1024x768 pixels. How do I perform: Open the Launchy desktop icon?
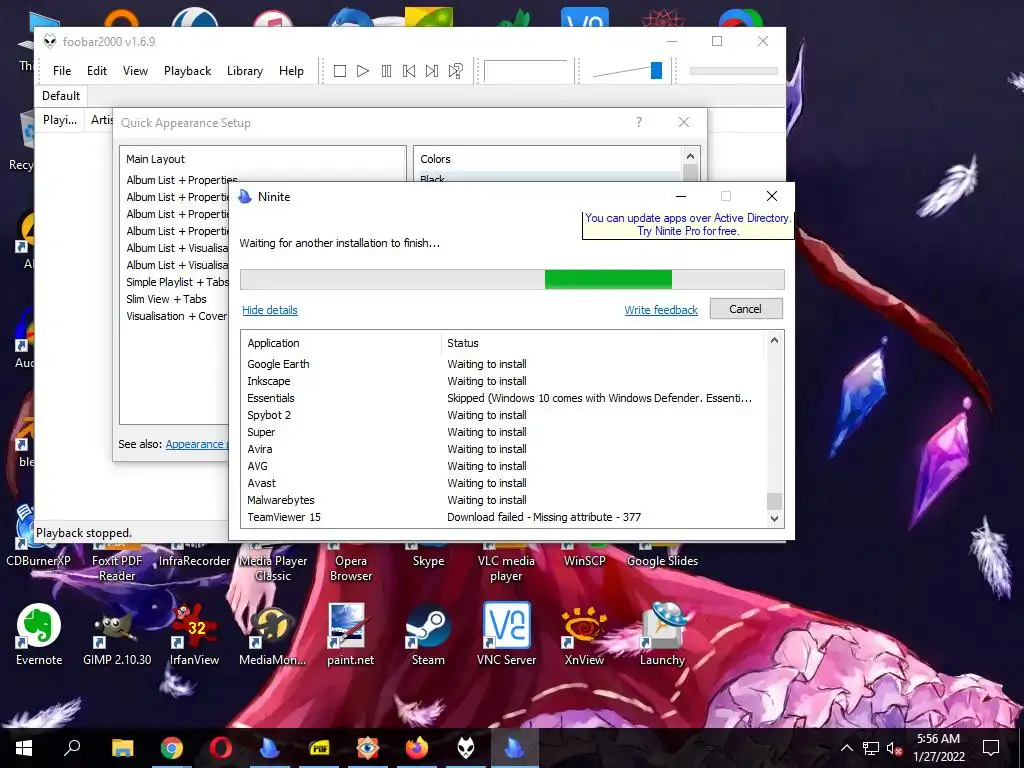(x=662, y=633)
